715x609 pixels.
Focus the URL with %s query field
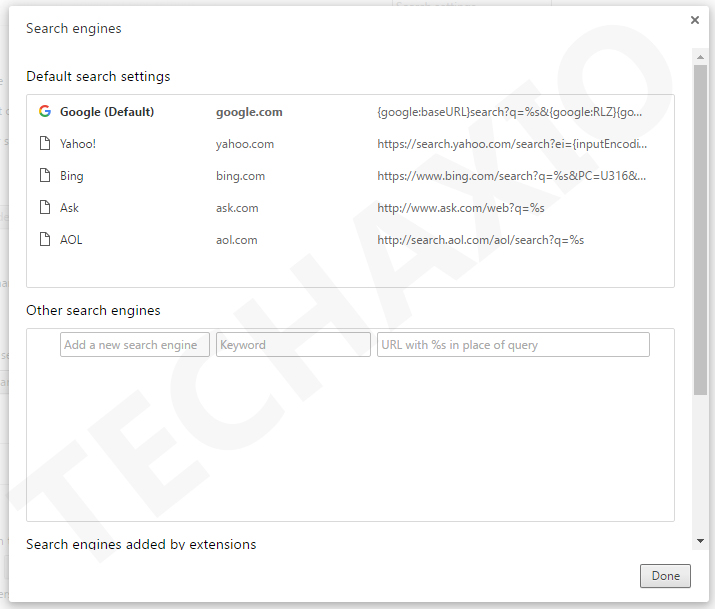click(x=513, y=345)
